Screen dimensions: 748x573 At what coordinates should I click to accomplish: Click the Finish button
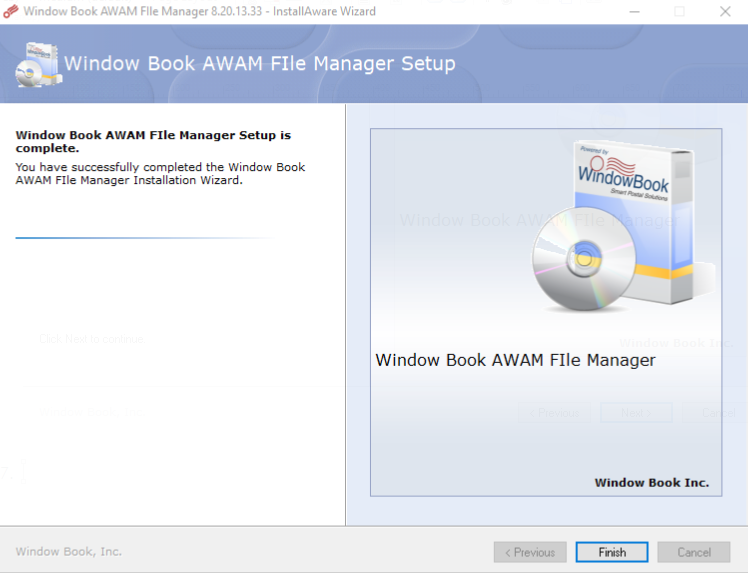coord(612,552)
